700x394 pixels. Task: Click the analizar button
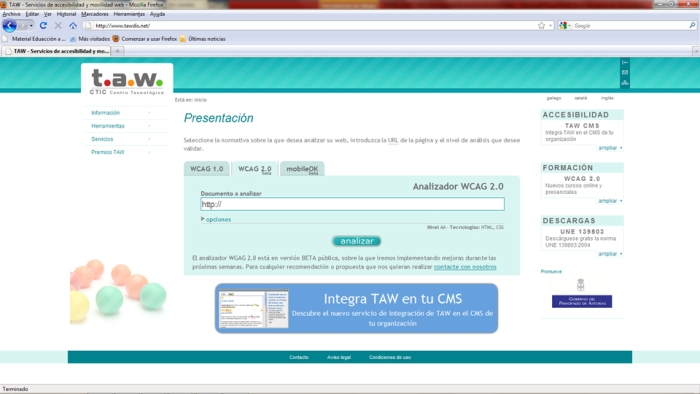(x=356, y=241)
